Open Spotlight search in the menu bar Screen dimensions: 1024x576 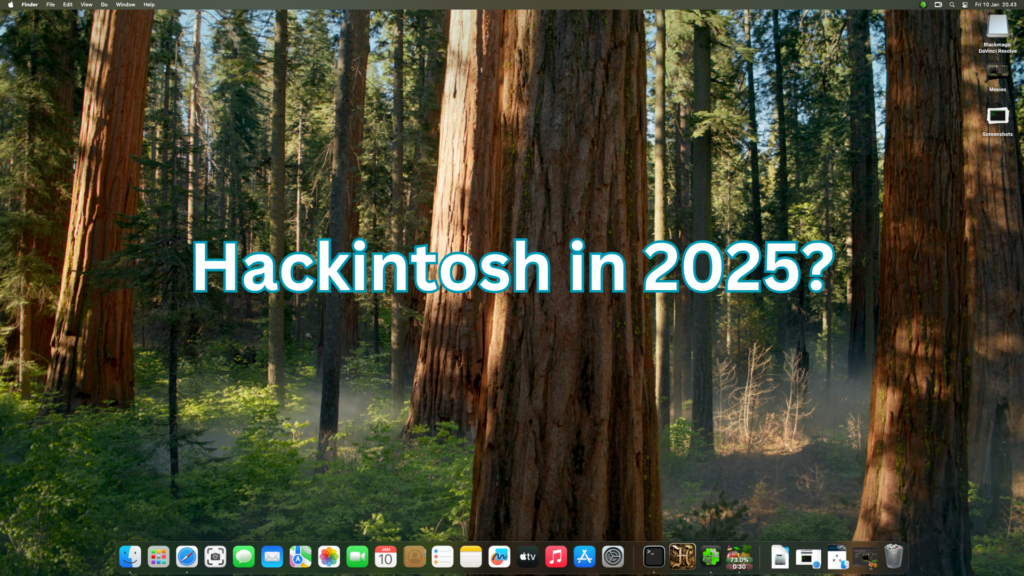tap(952, 5)
